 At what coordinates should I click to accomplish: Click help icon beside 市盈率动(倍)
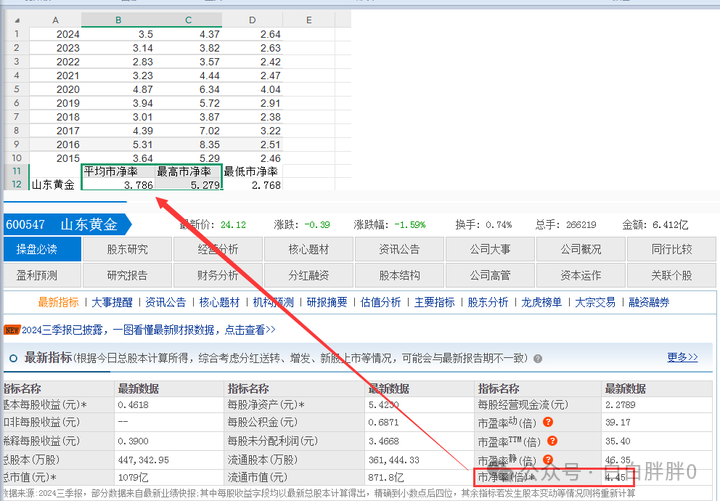[547, 422]
